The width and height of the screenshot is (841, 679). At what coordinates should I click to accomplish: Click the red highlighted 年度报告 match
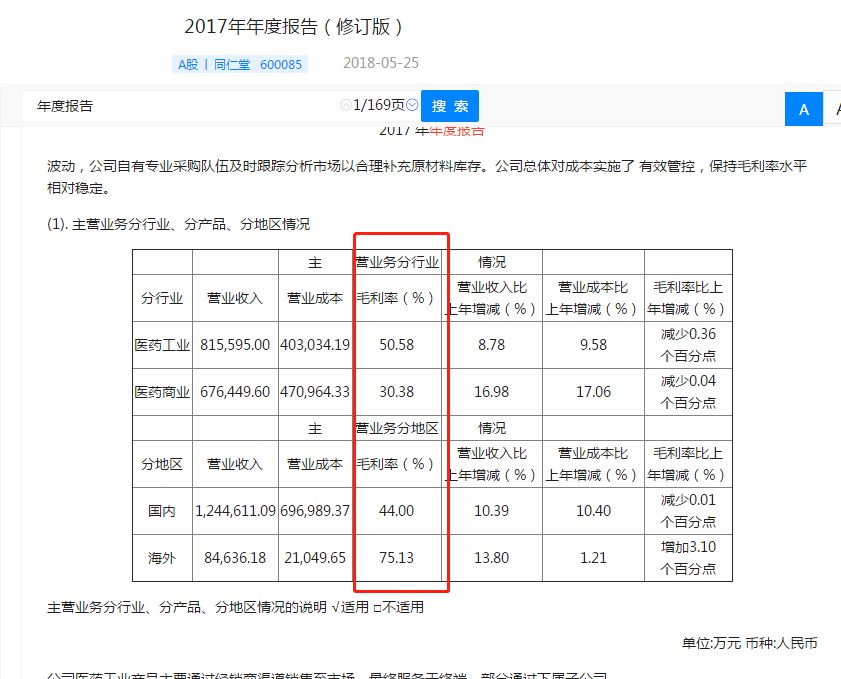459,129
